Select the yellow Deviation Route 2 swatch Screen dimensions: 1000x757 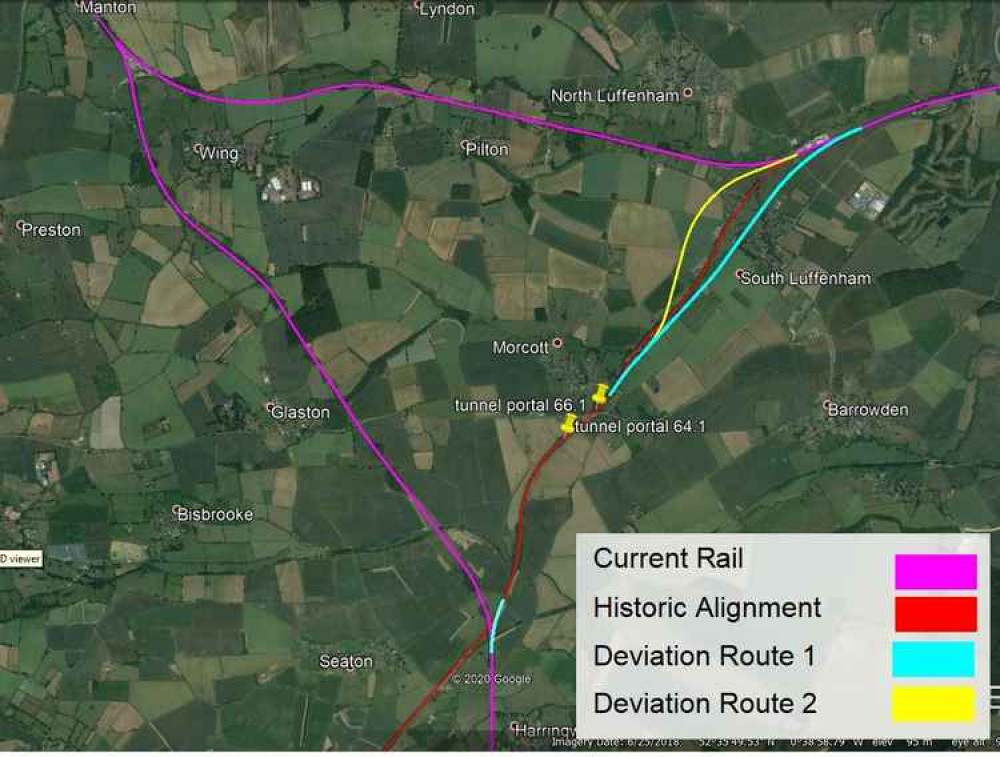click(x=934, y=704)
